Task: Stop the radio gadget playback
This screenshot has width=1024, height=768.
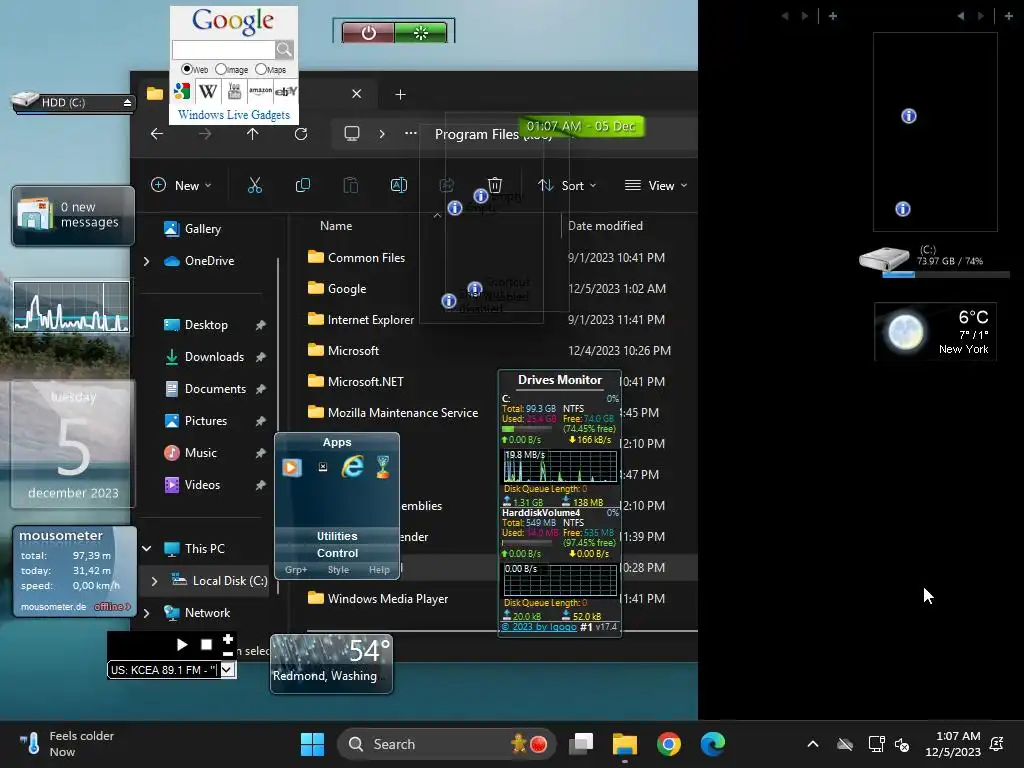Action: click(206, 645)
